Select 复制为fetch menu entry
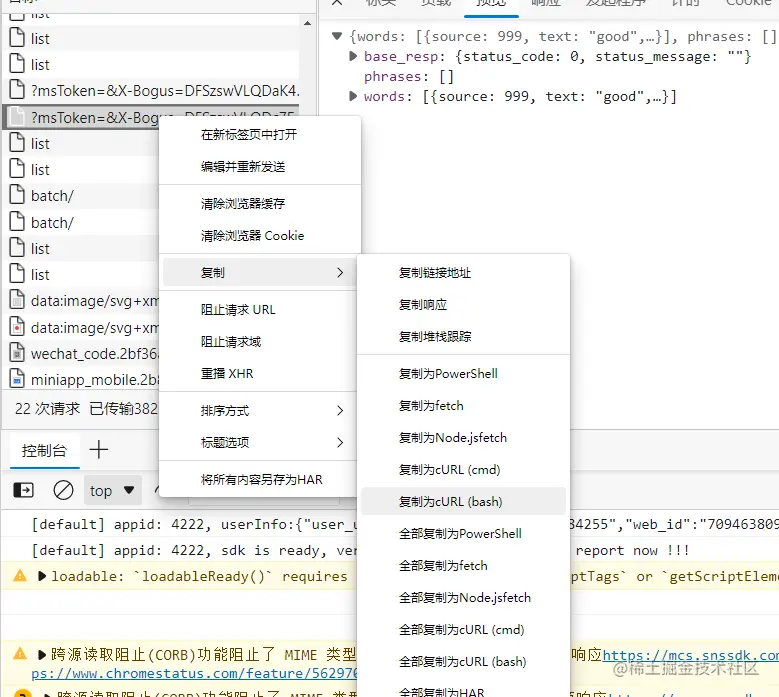The width and height of the screenshot is (779, 697). [463, 406]
